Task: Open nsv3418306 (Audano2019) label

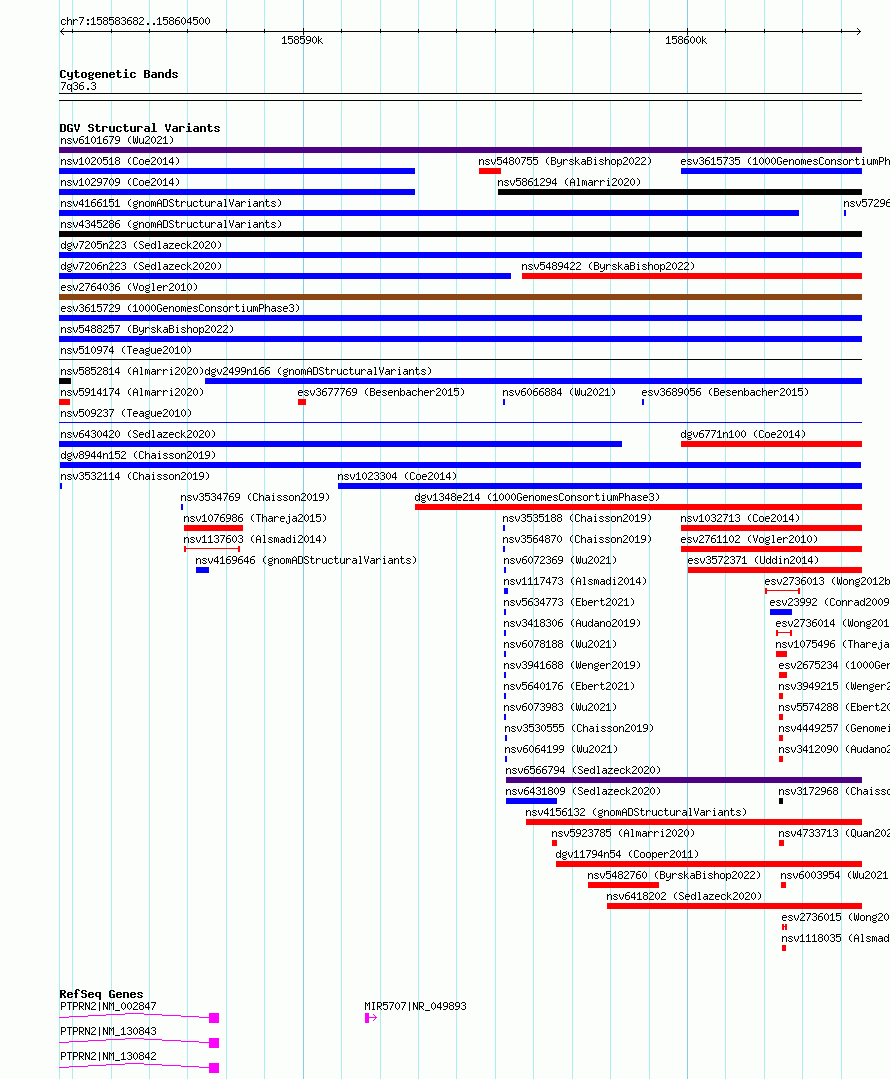Action: click(x=572, y=623)
